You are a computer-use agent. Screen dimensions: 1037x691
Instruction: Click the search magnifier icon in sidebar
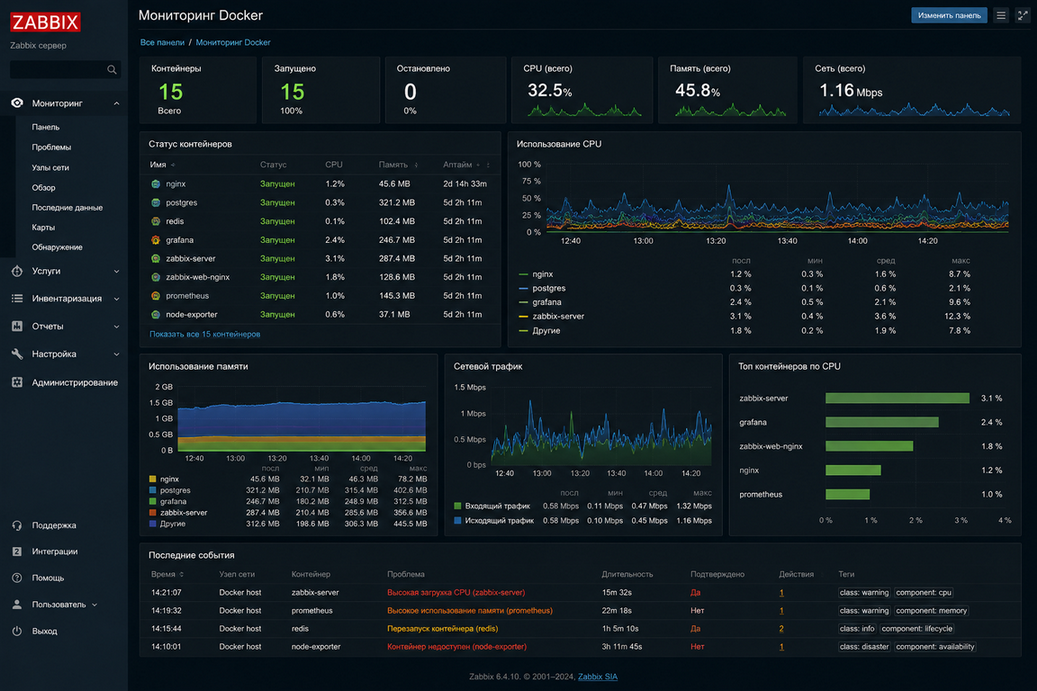(x=112, y=69)
